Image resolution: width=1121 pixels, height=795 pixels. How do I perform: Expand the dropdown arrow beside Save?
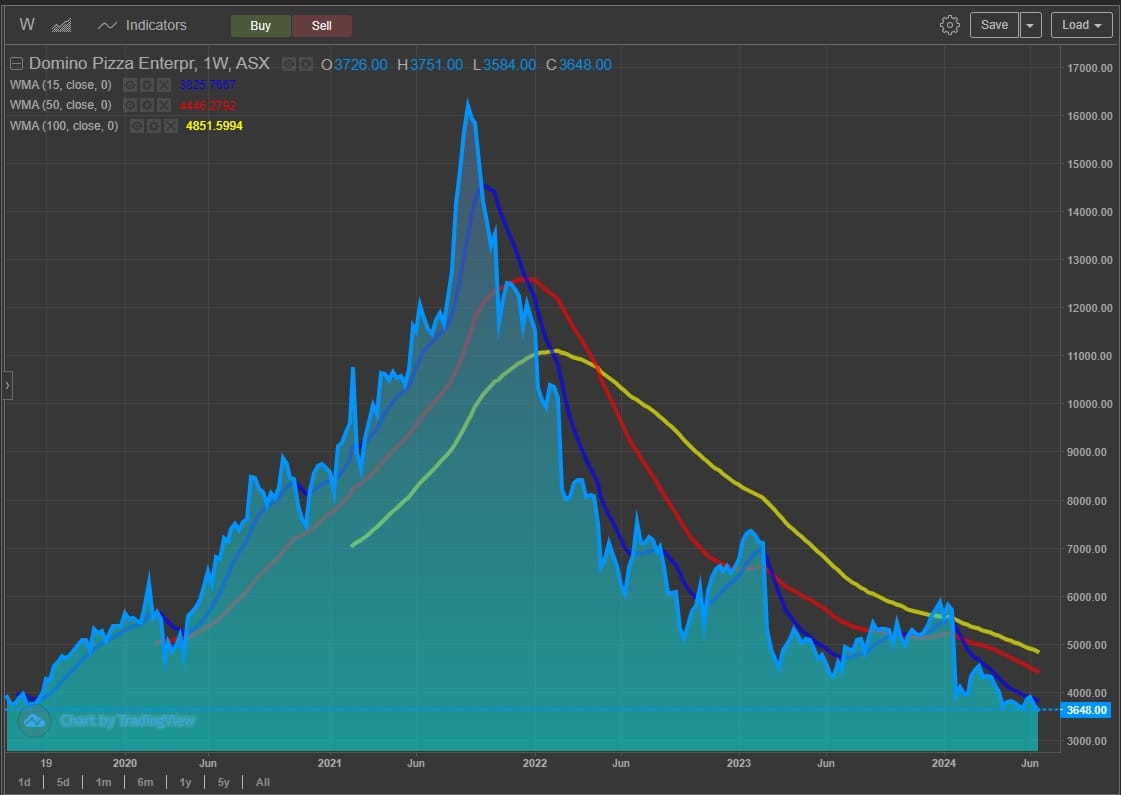pyautogui.click(x=1030, y=25)
